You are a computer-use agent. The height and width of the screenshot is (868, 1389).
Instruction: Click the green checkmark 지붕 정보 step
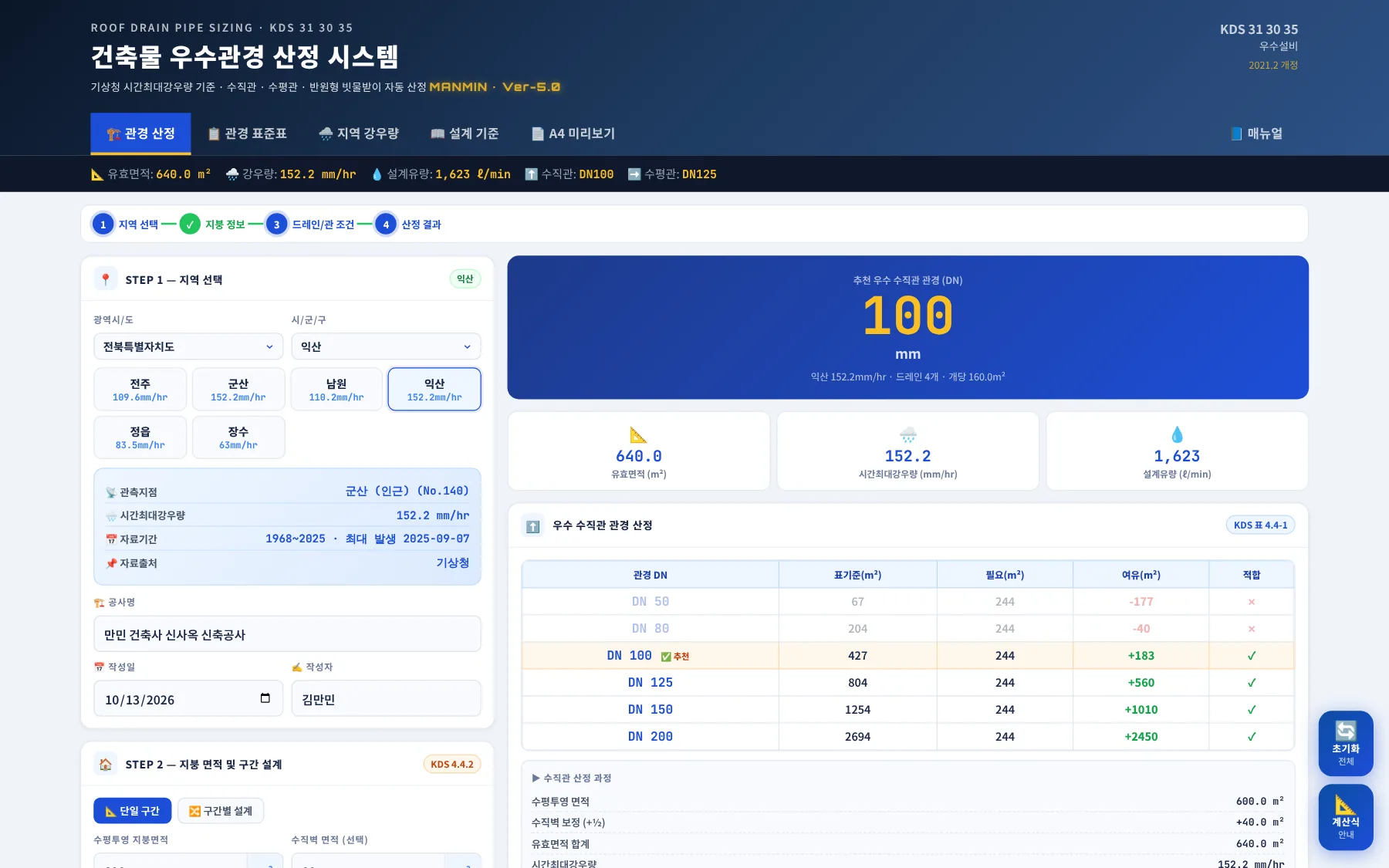click(190, 225)
